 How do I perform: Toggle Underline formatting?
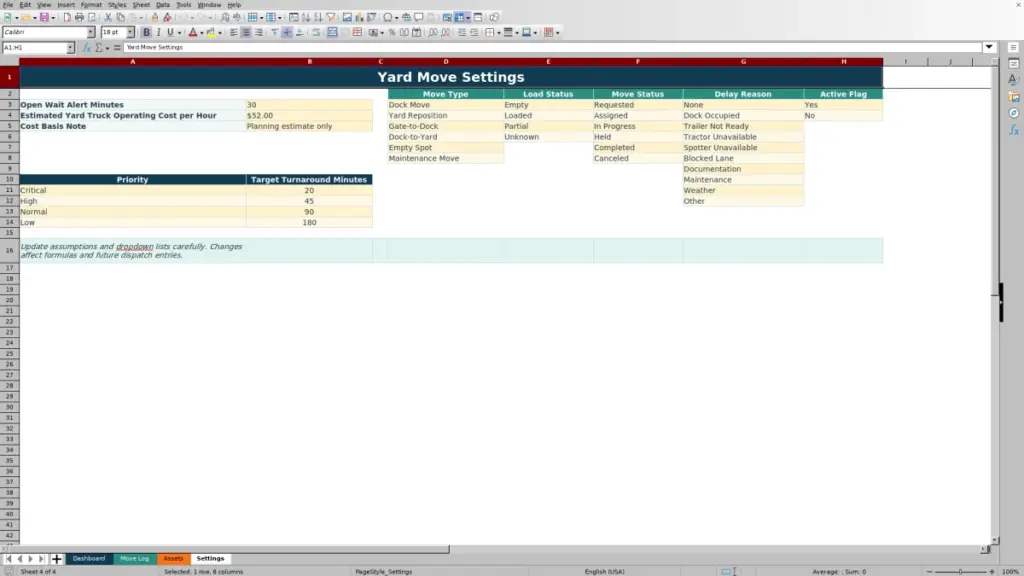[x=170, y=32]
